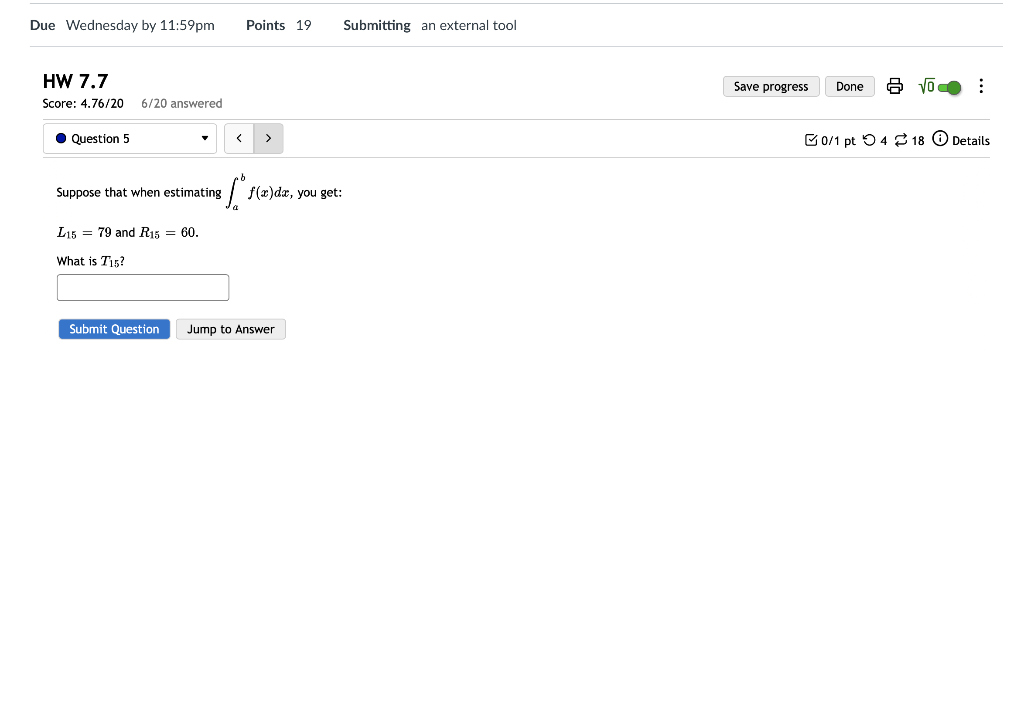This screenshot has width=1024, height=710.
Task: Click the Score: 4.76/20 text
Action: (x=83, y=103)
